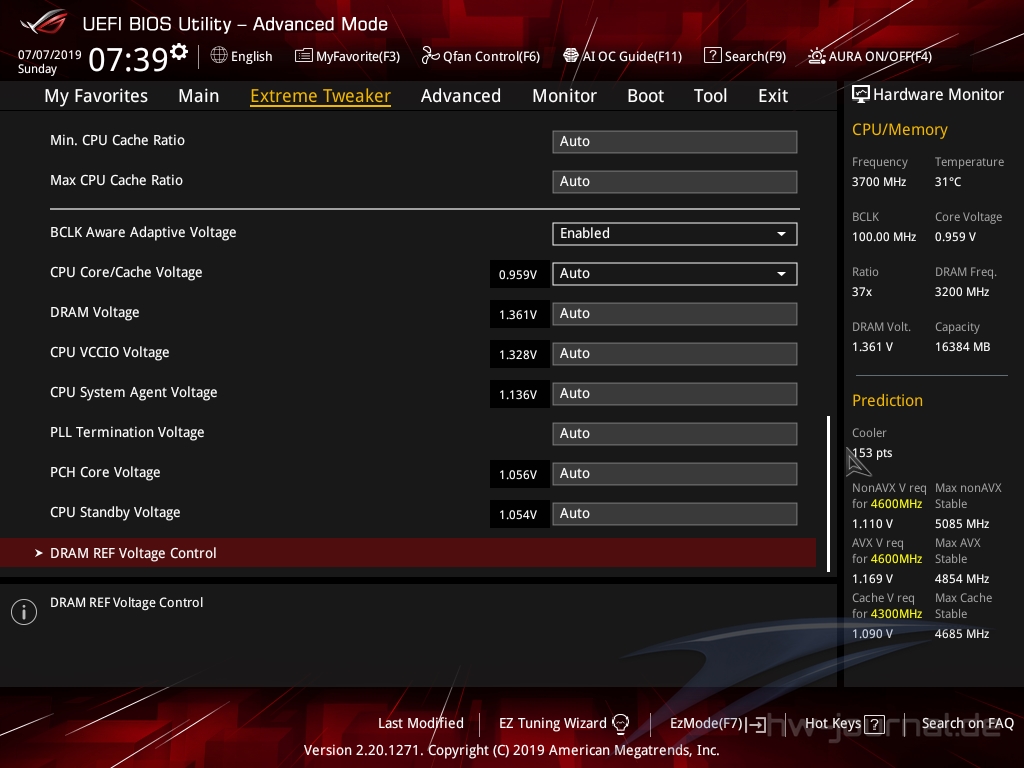Screen dimensions: 1024x768
Task: Switch to the Boot tab
Action: [x=645, y=95]
